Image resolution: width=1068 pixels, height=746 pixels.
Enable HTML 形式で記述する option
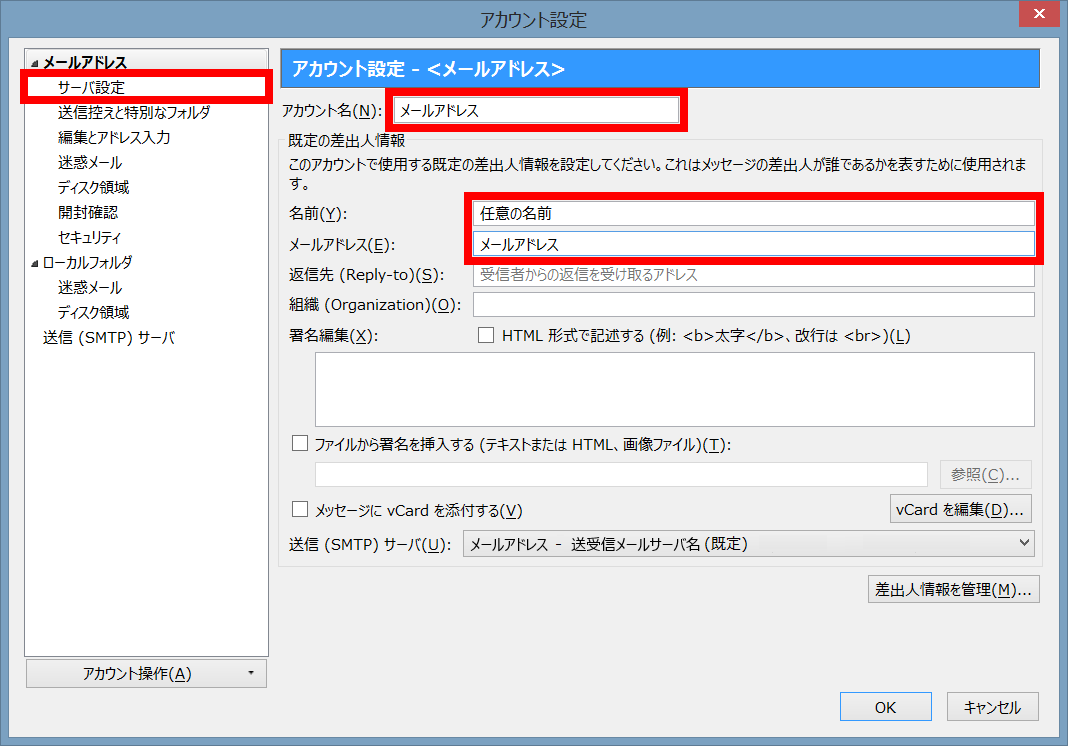[487, 336]
